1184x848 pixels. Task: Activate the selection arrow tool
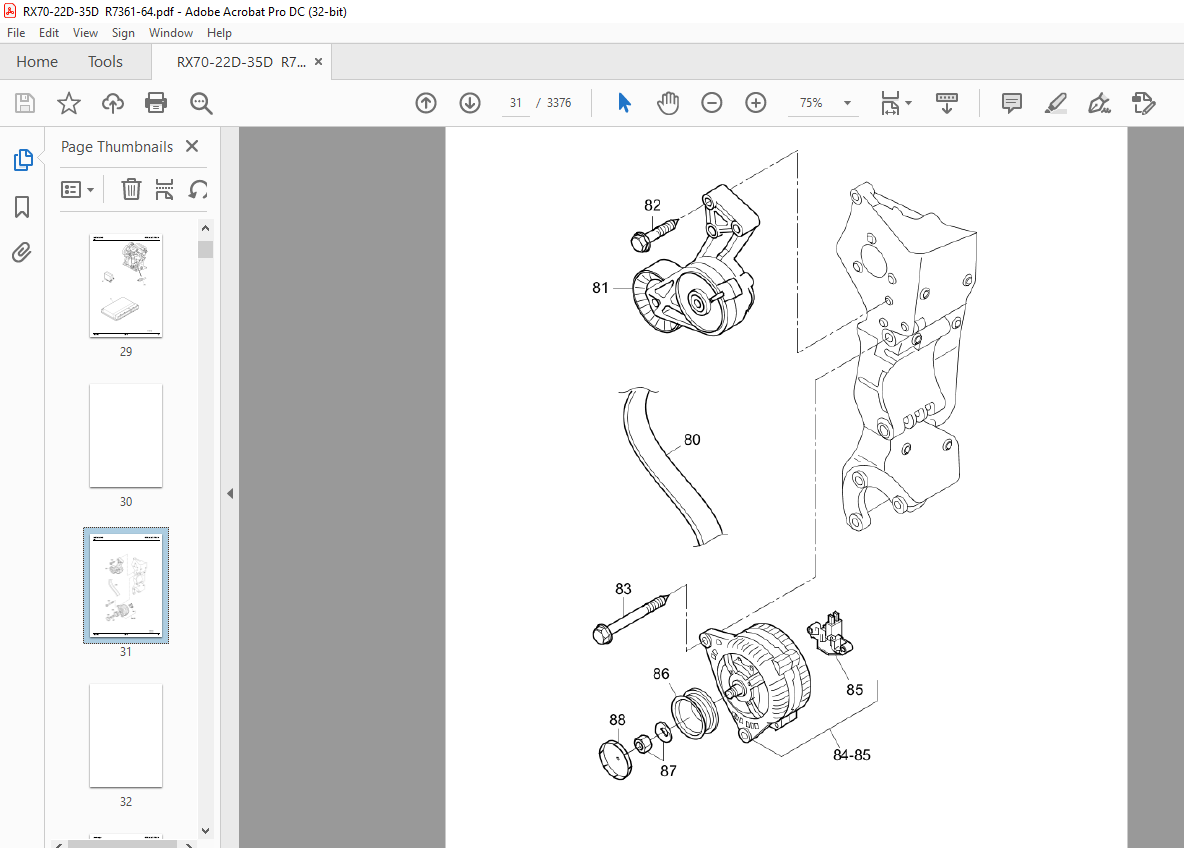click(624, 103)
